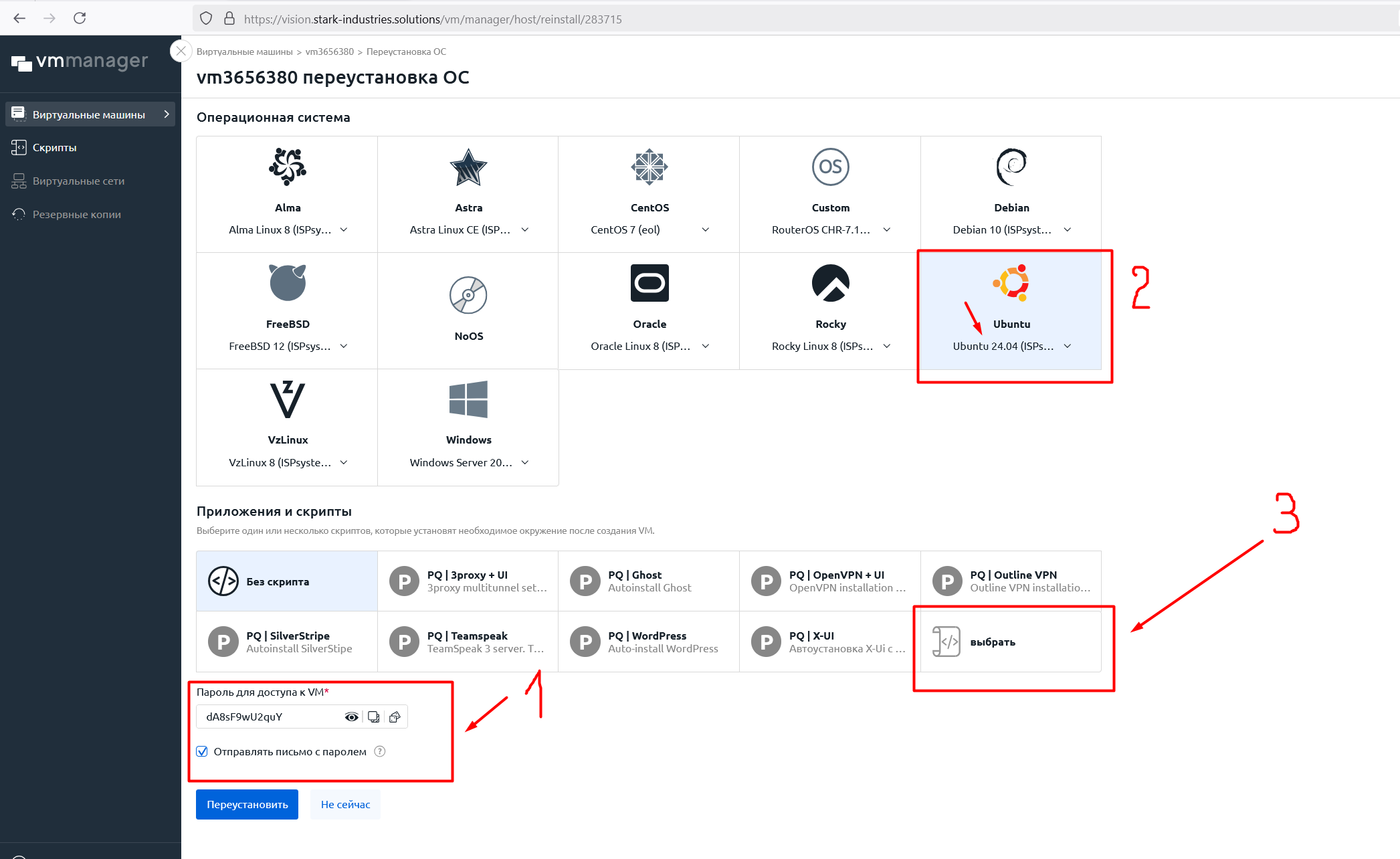Select PQ | 3proxy + UI script
This screenshot has width=1400, height=859.
(x=468, y=581)
